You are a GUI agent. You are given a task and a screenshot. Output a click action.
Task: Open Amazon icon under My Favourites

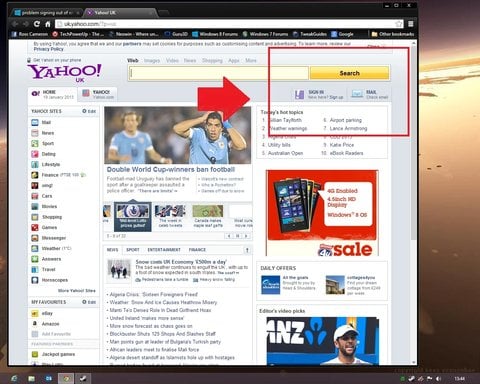coord(35,324)
